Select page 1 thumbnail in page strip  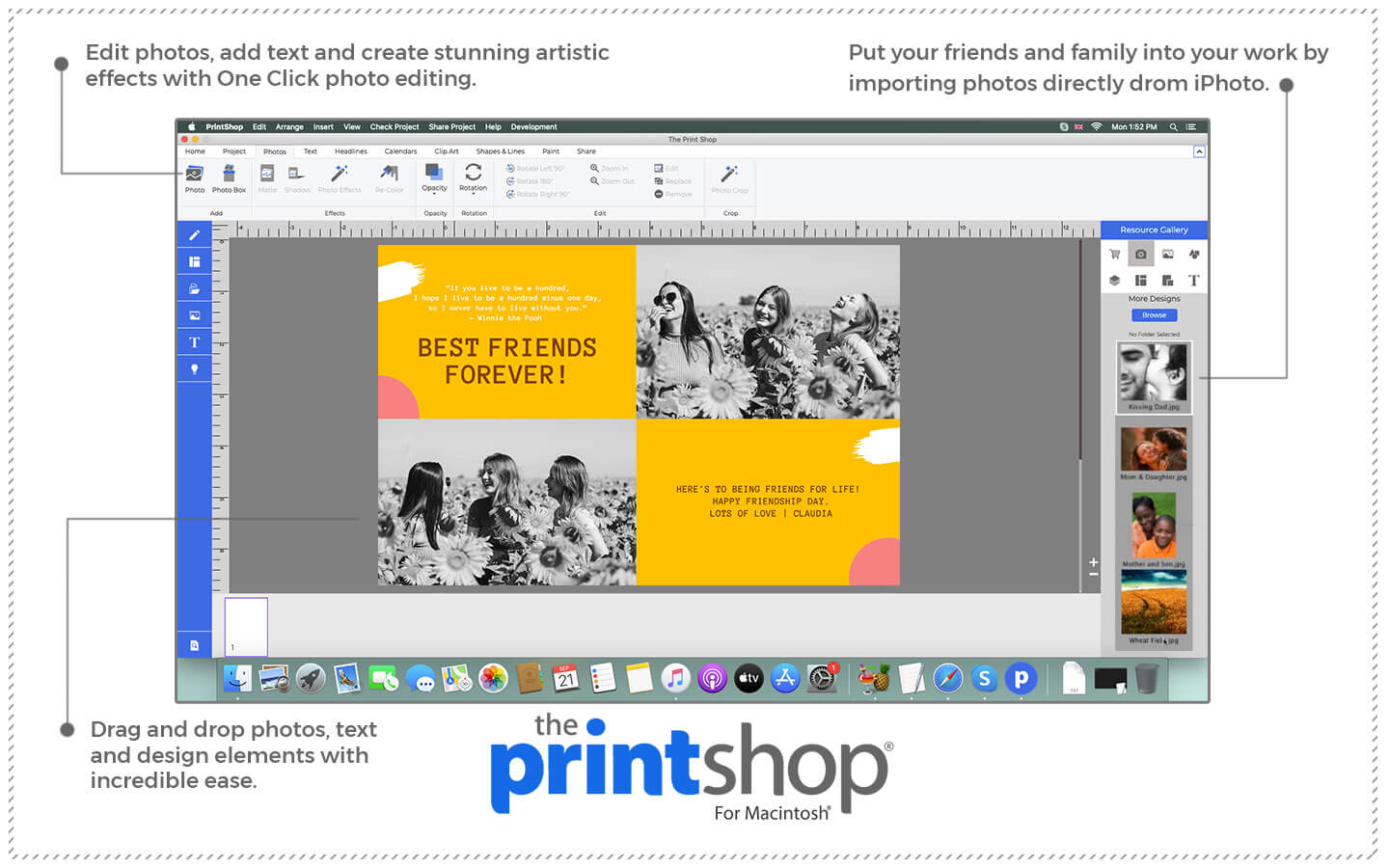(x=246, y=627)
